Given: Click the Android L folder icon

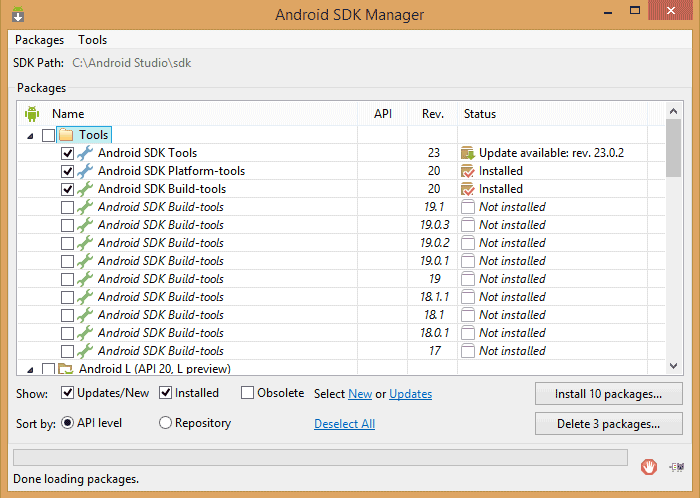Looking at the screenshot, I should point(66,369).
